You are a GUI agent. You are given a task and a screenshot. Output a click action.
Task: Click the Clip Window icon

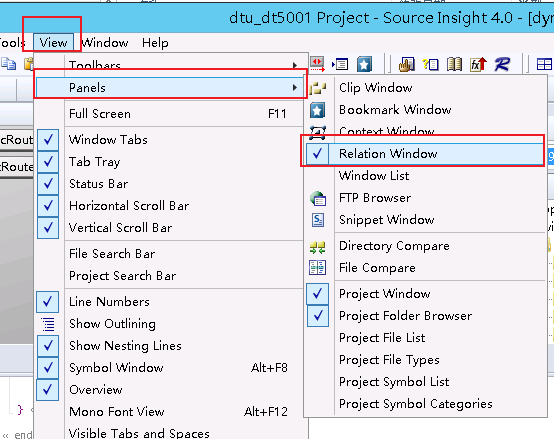[318, 88]
